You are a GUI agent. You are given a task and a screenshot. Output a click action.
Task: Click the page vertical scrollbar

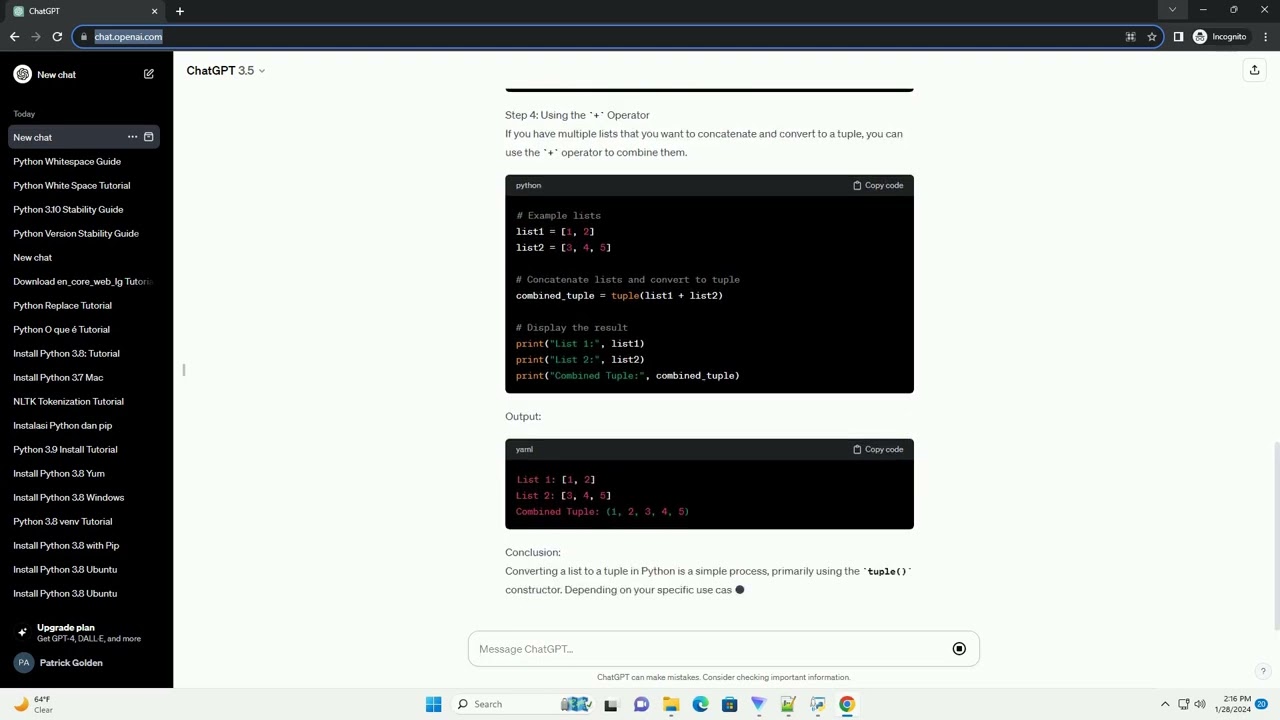(1275, 536)
